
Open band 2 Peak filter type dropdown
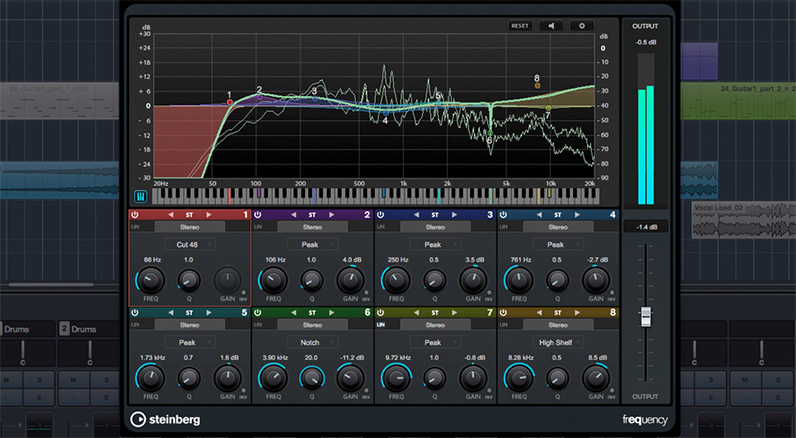tap(312, 245)
